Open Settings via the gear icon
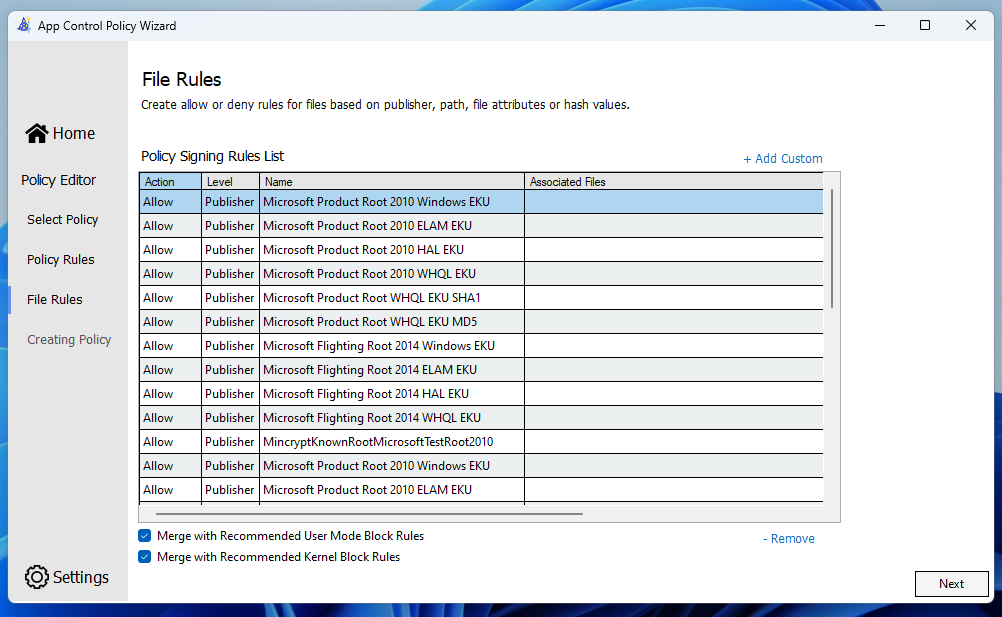1002x617 pixels. tap(37, 577)
